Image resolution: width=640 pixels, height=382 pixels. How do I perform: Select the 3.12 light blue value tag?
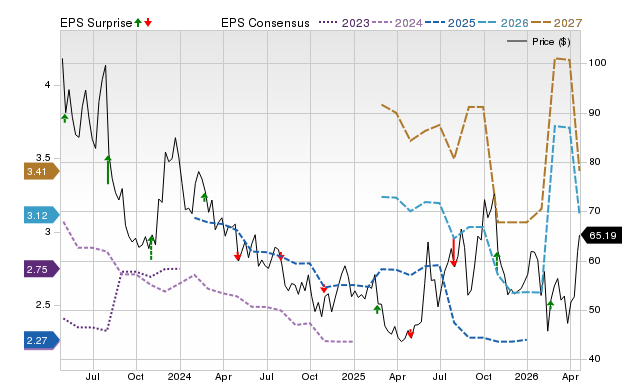pyautogui.click(x=42, y=215)
